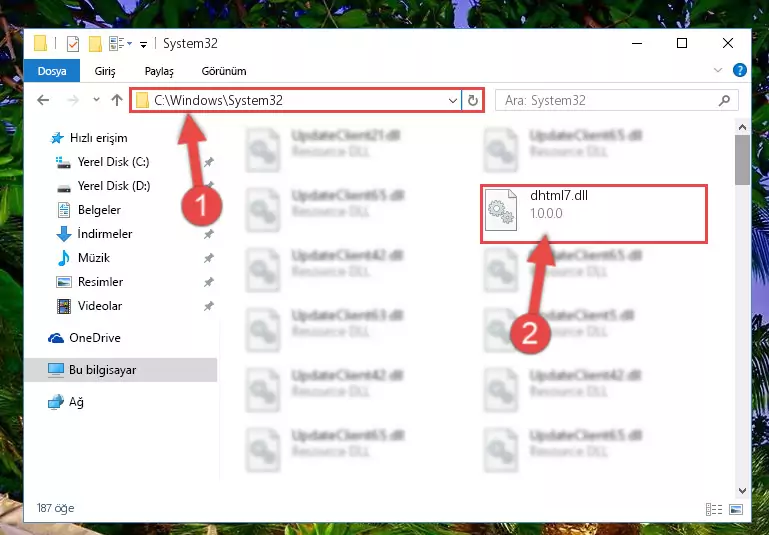The height and width of the screenshot is (535, 769).
Task: Click the New folder icon in title bar
Action: pyautogui.click(x=95, y=44)
